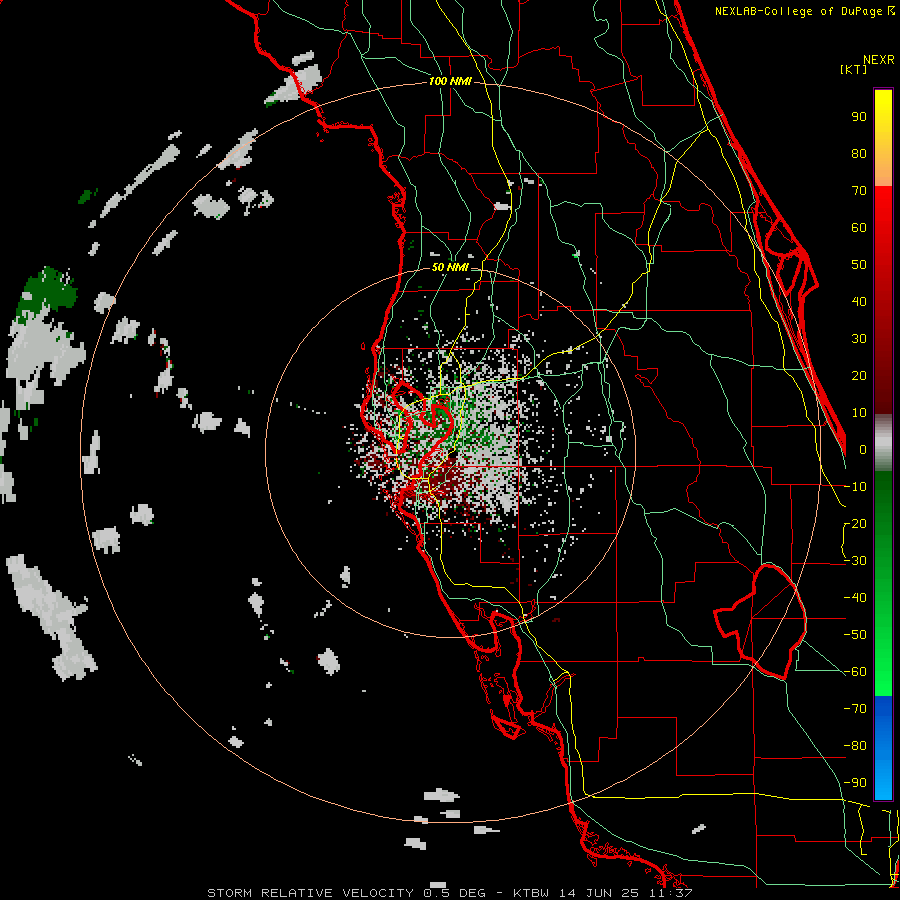Click the -20 value on velocity scale

[x=855, y=523]
